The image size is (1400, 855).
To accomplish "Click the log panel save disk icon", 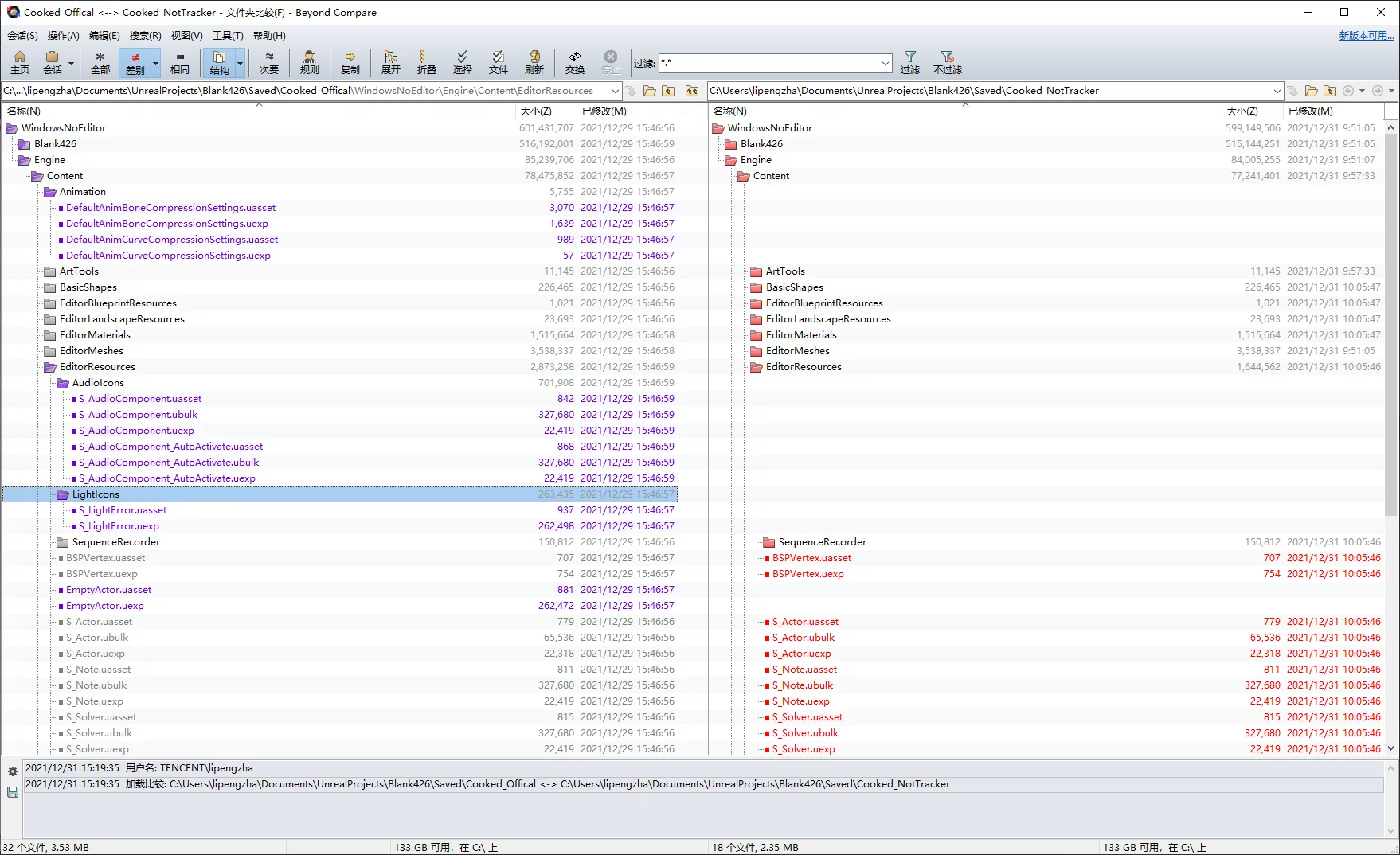I will click(x=13, y=792).
